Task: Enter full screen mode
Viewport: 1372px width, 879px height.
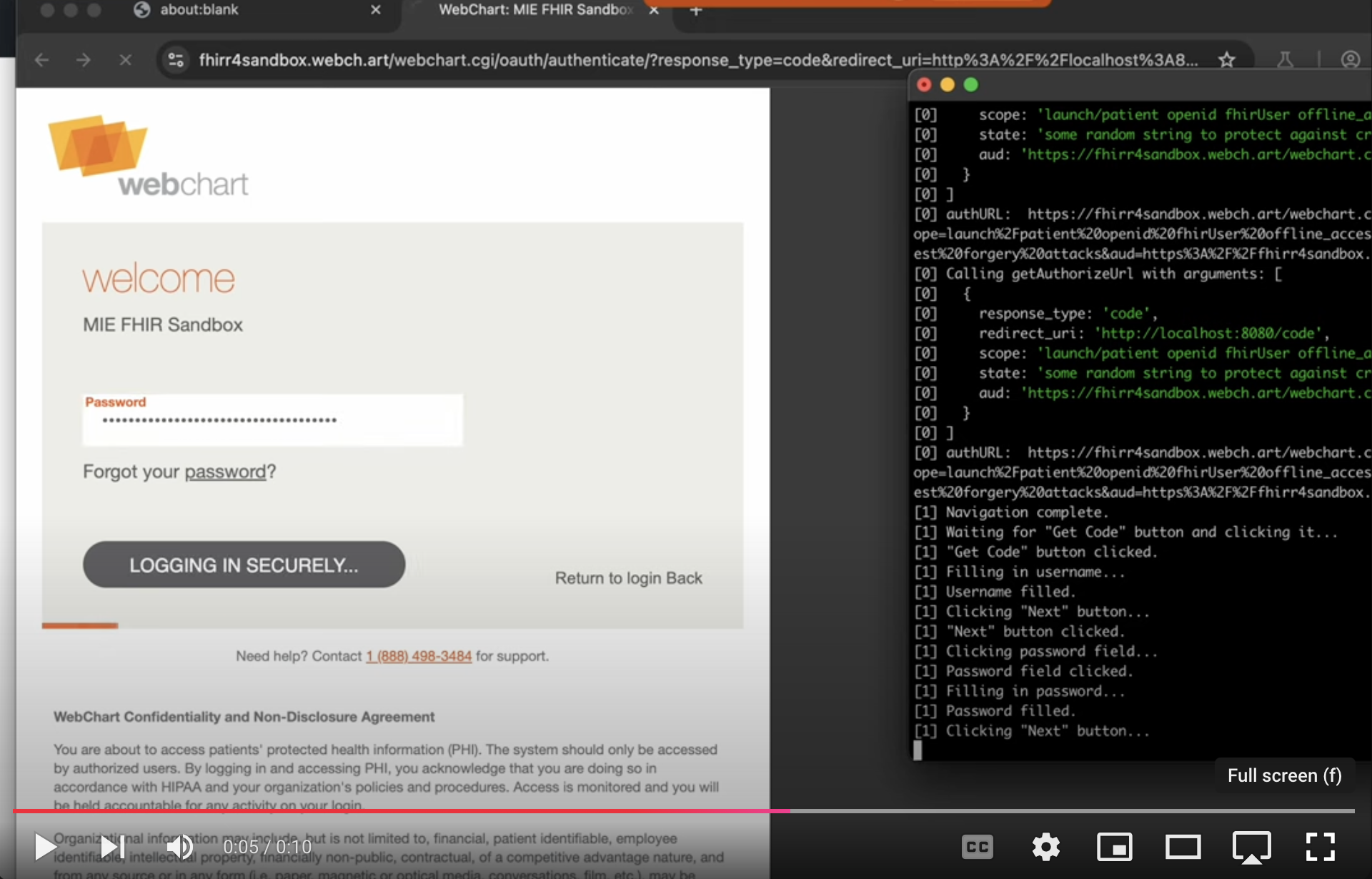Action: (x=1320, y=847)
